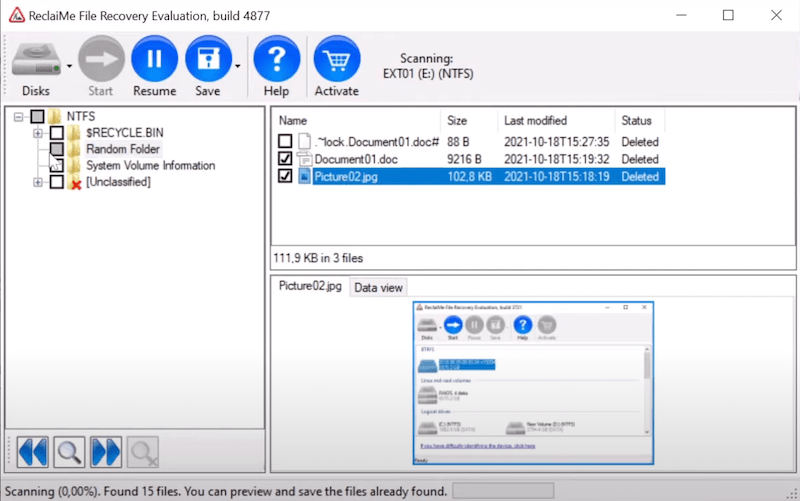Click the disabled clear search magnifier button
The image size is (800, 501).
[142, 452]
